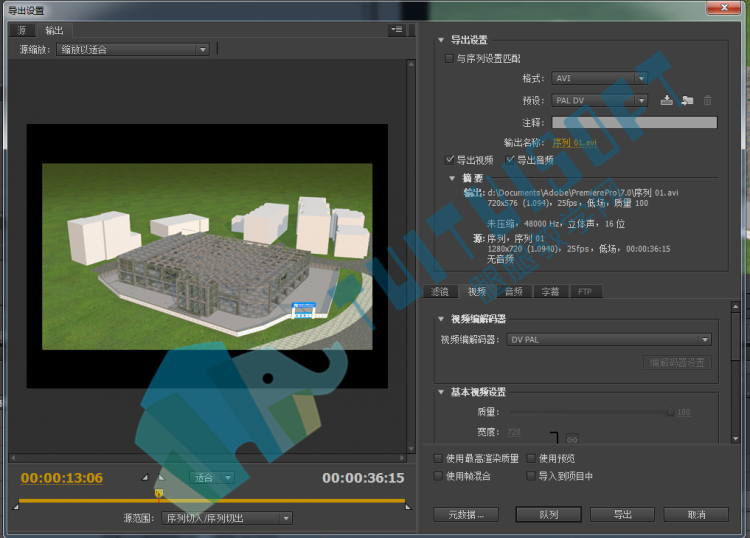Open the source range dropdown
Viewport: 750px width, 538px height.
227,518
